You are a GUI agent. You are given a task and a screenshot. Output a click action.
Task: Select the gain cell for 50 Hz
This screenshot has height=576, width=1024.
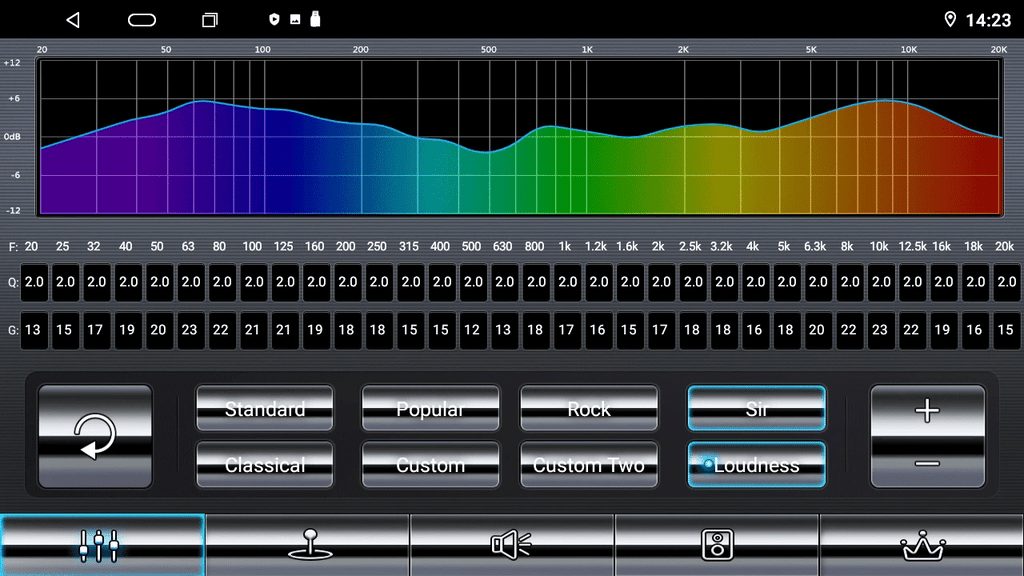159,330
